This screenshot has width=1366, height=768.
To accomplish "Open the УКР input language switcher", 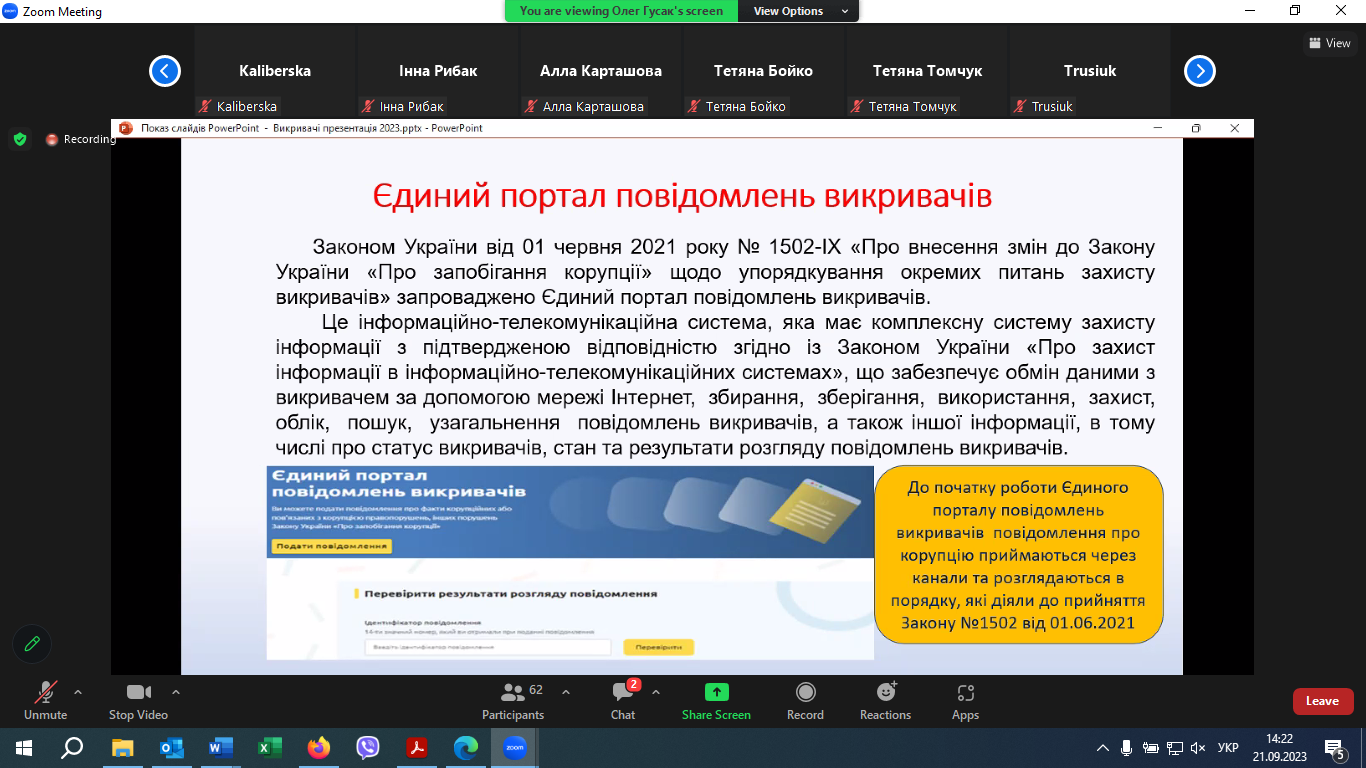I will click(1229, 748).
